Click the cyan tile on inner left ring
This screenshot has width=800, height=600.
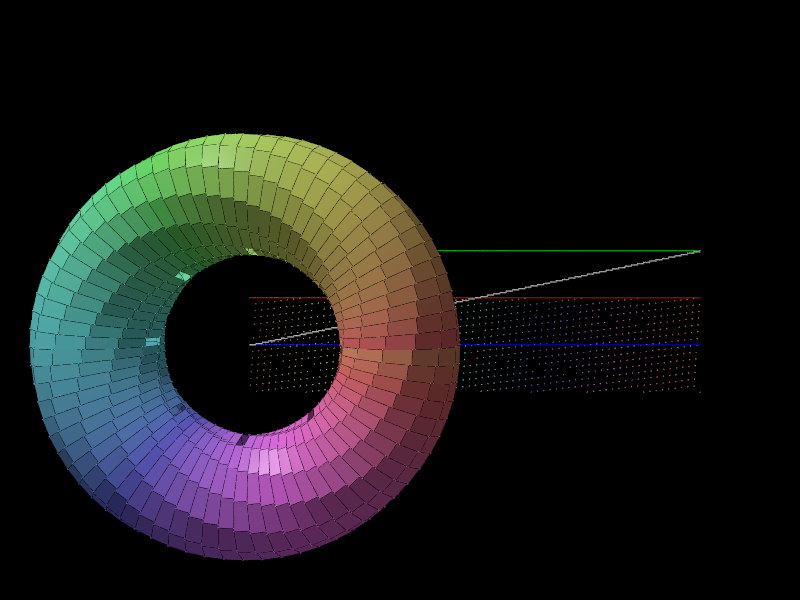click(152, 342)
